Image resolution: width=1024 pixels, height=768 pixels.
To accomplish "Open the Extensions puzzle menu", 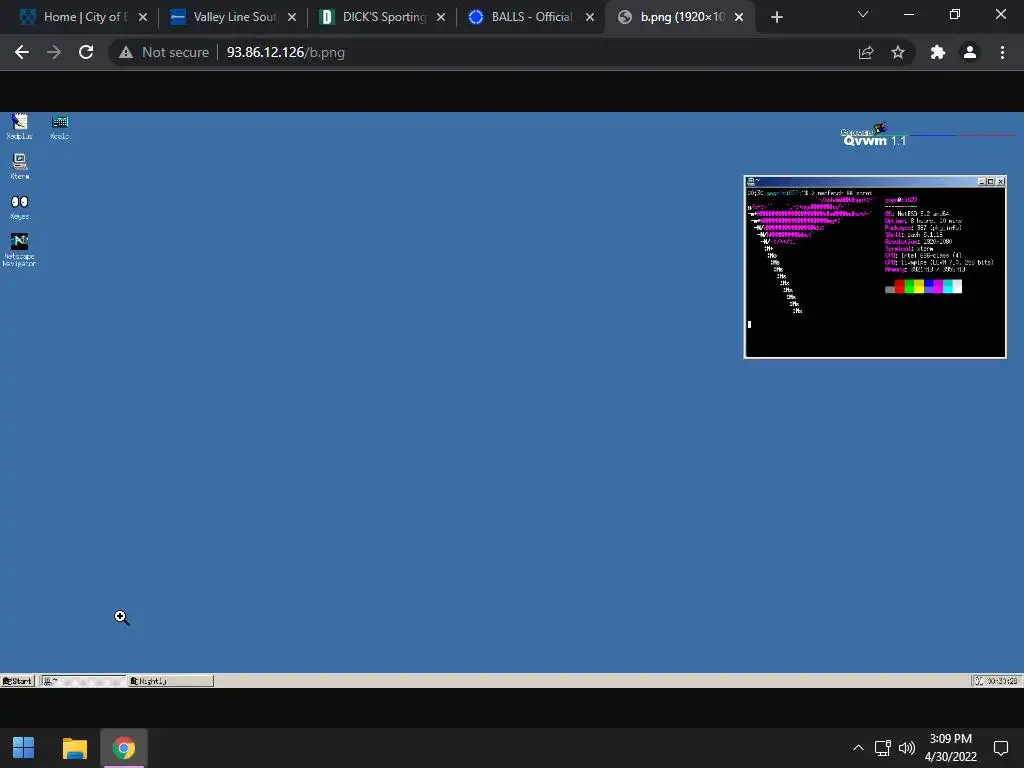I will (x=938, y=52).
